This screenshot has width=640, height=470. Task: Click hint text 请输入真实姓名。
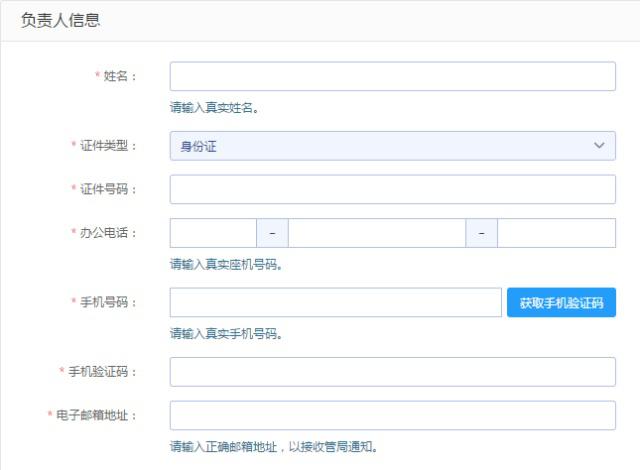coord(215,108)
